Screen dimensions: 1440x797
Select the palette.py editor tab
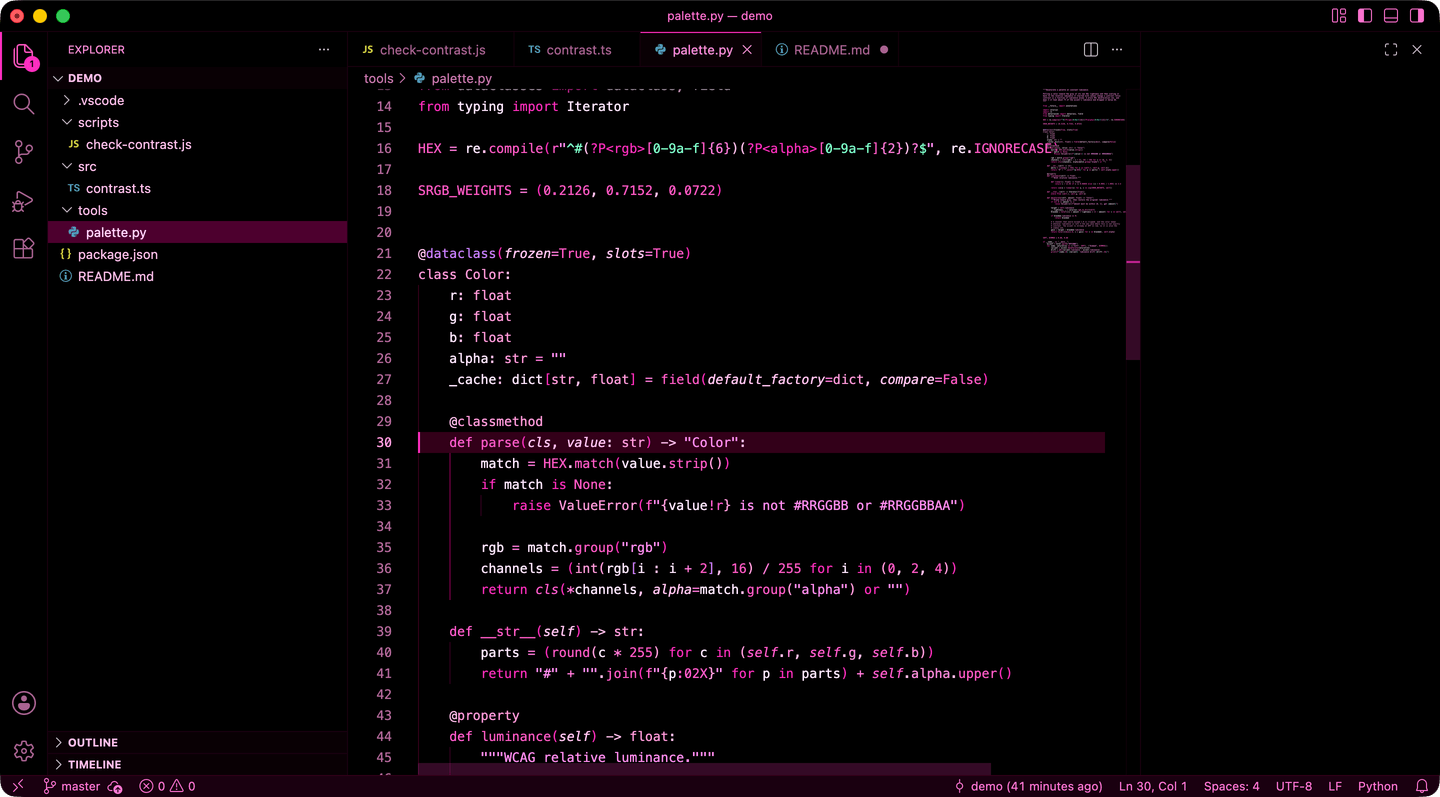pyautogui.click(x=702, y=50)
